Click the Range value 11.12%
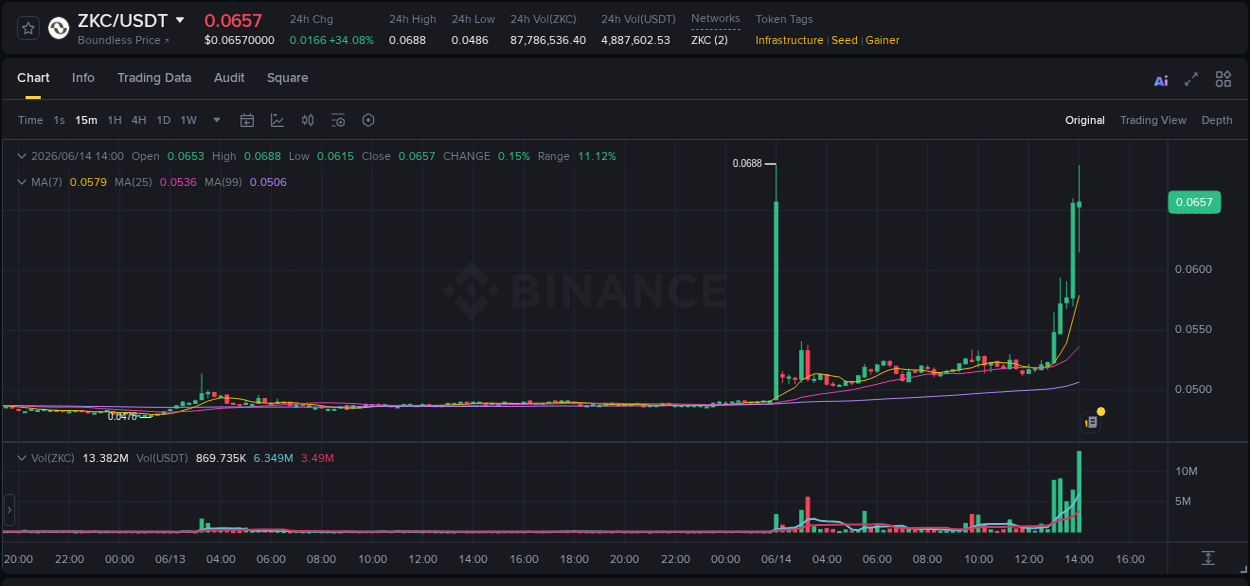The height and width of the screenshot is (586, 1250). coord(597,156)
